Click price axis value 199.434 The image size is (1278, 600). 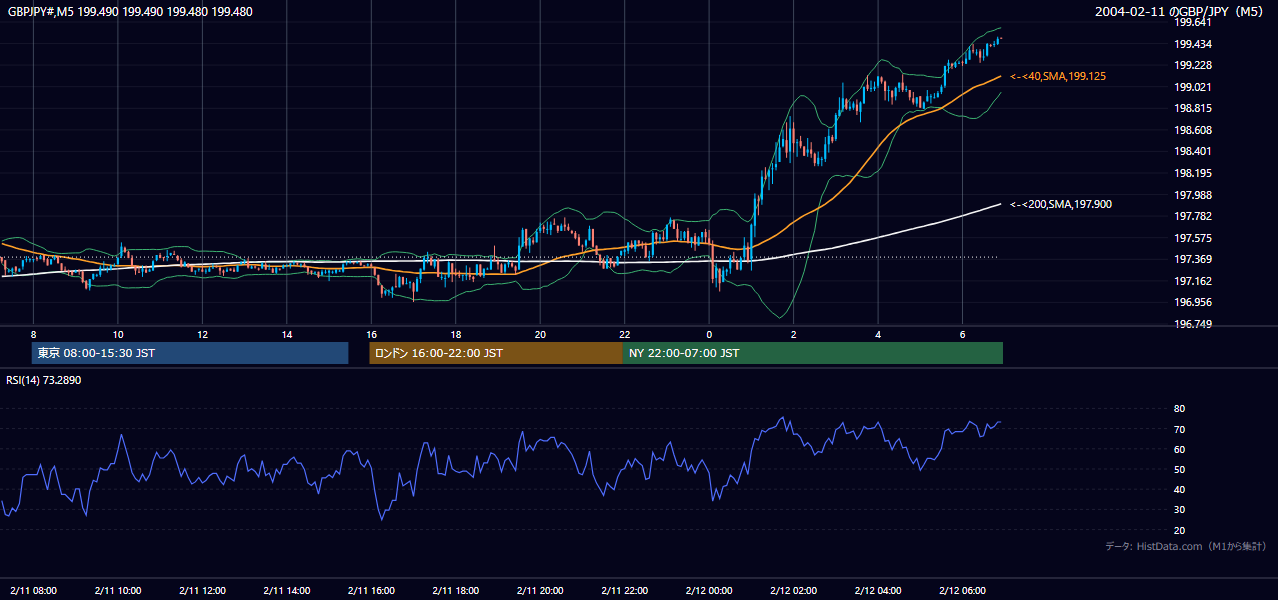pos(1192,44)
